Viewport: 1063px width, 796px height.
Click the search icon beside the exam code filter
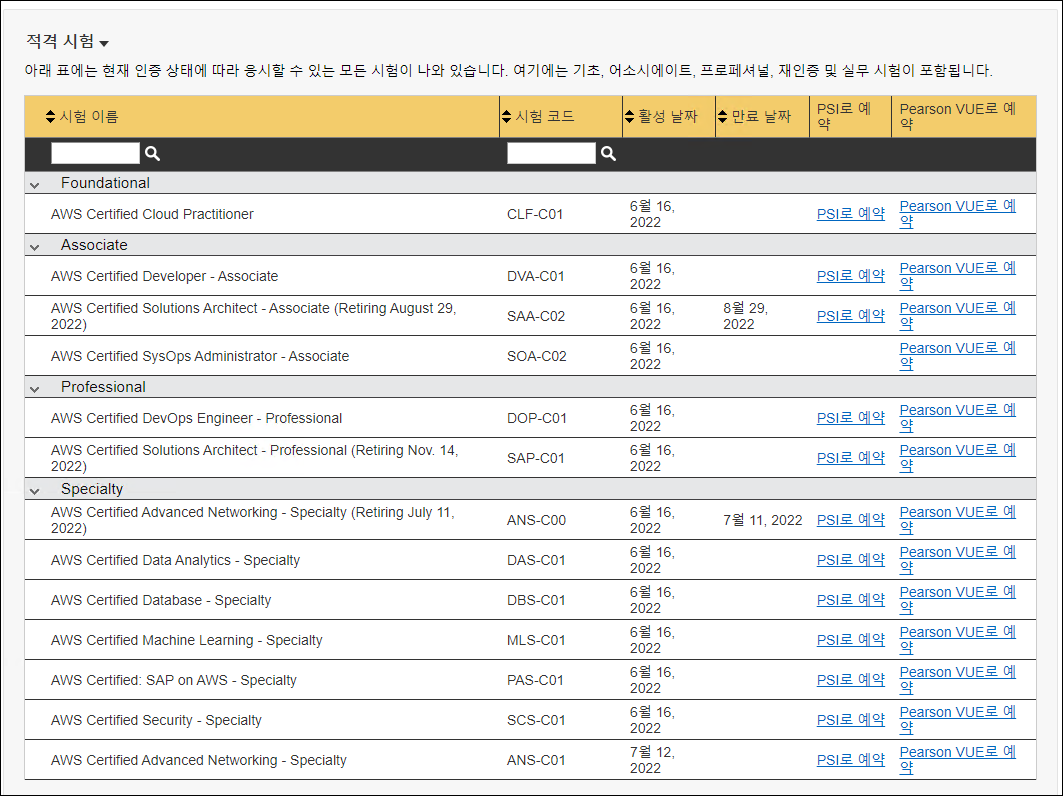point(609,154)
